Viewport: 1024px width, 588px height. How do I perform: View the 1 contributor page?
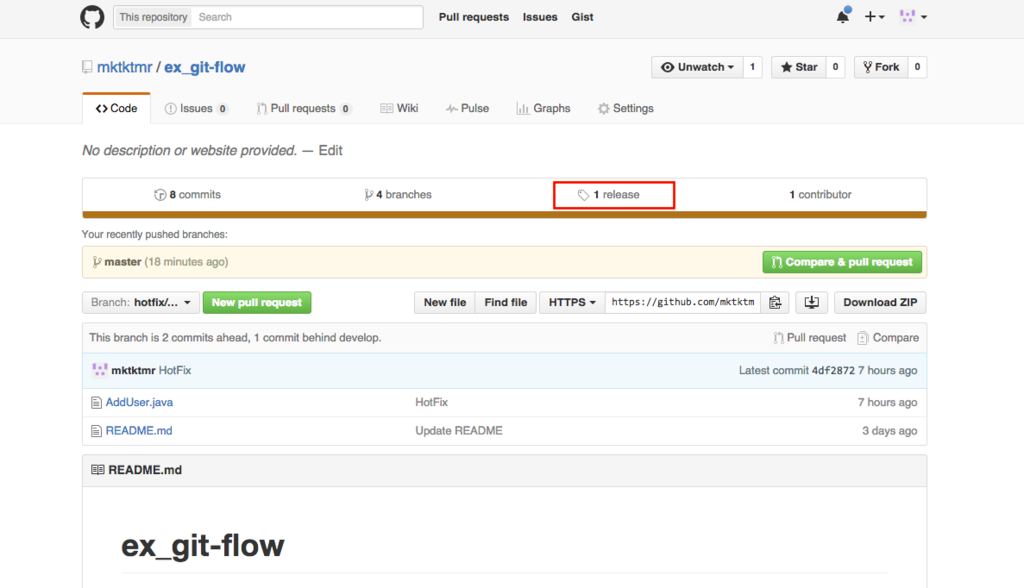(x=820, y=195)
